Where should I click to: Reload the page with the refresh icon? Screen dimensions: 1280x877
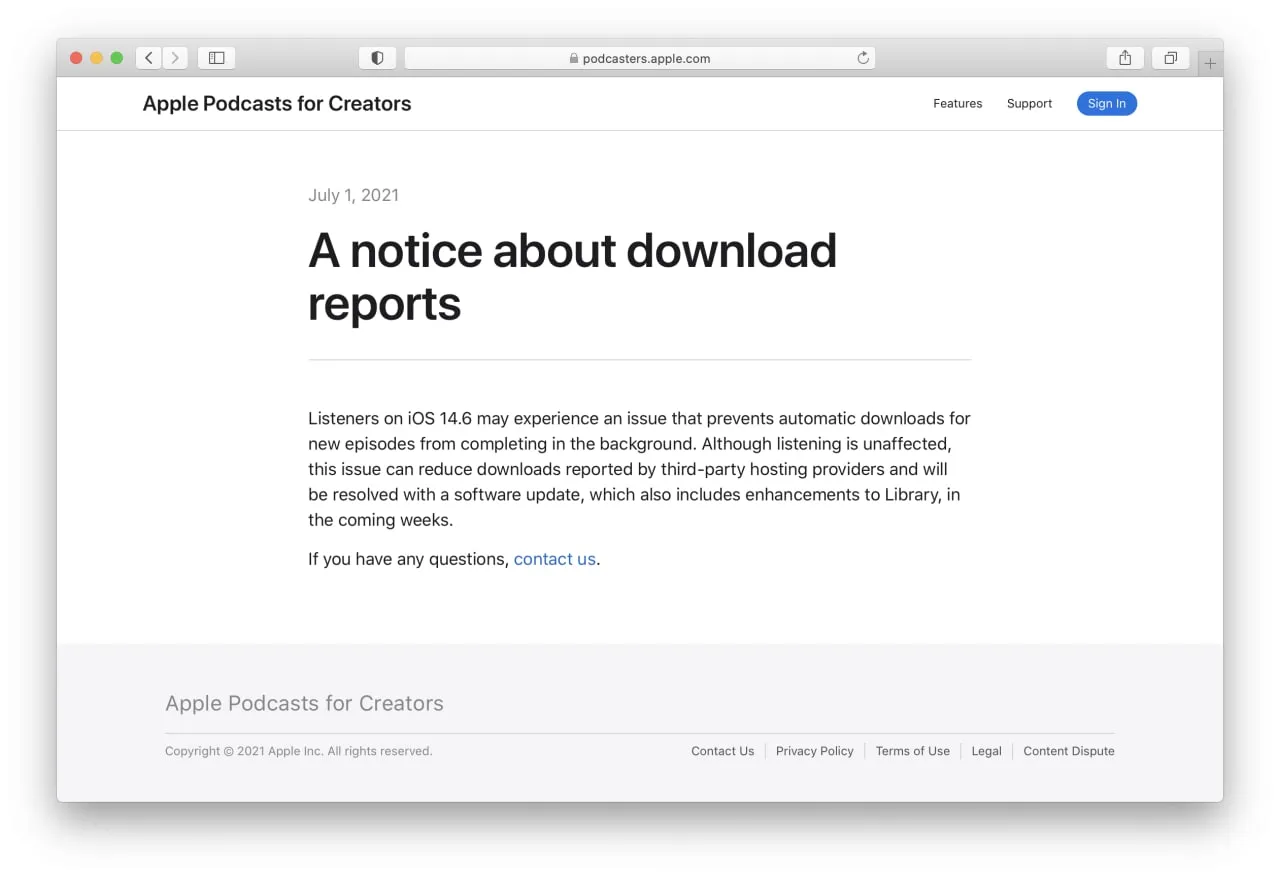863,58
